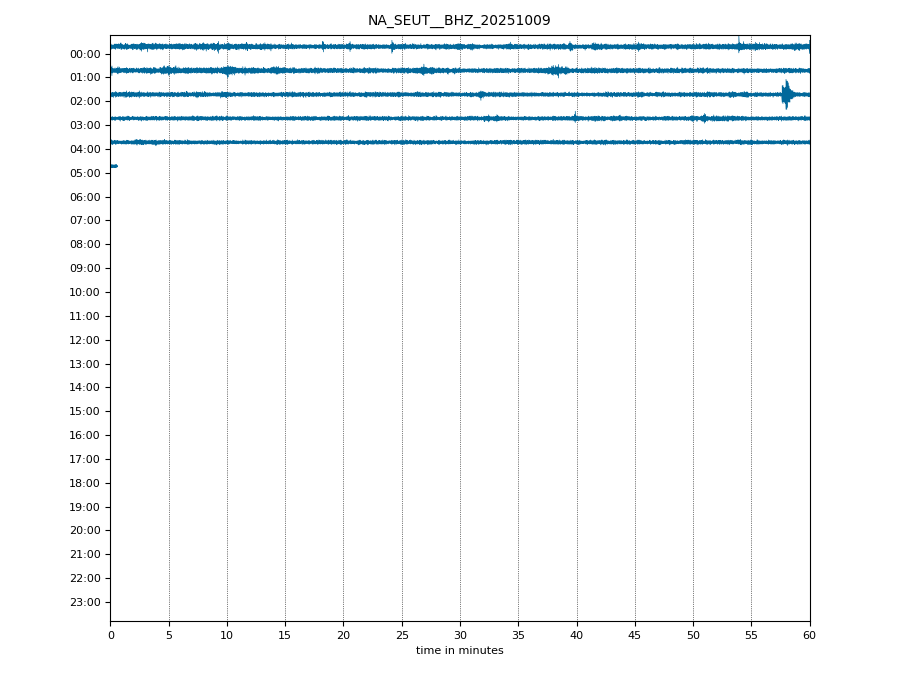The height and width of the screenshot is (690, 919).
Task: Click the "time in minutes" axis label
Action: [x=459, y=651]
